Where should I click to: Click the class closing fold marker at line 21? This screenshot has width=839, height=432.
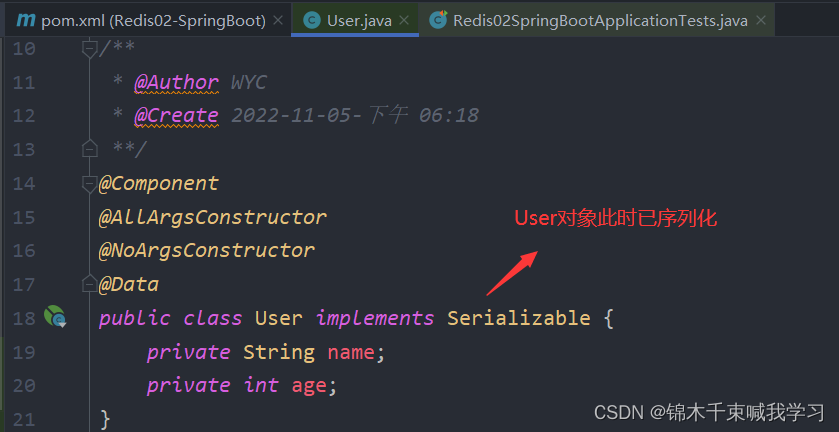pos(90,418)
